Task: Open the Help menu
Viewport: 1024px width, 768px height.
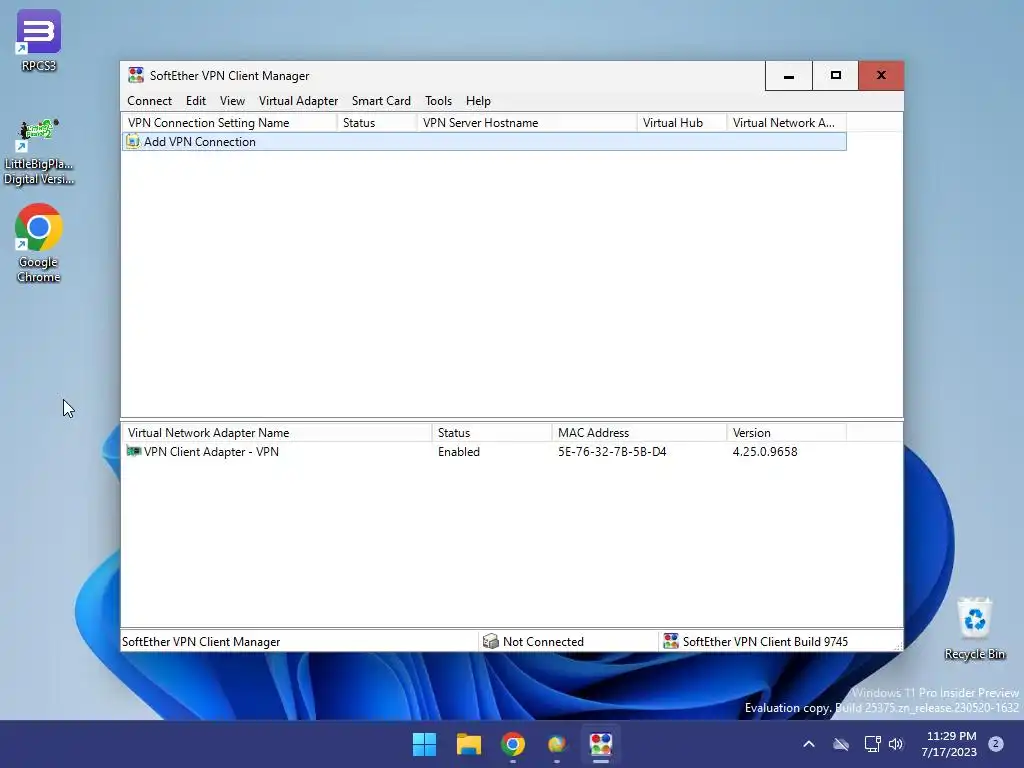Action: click(478, 101)
